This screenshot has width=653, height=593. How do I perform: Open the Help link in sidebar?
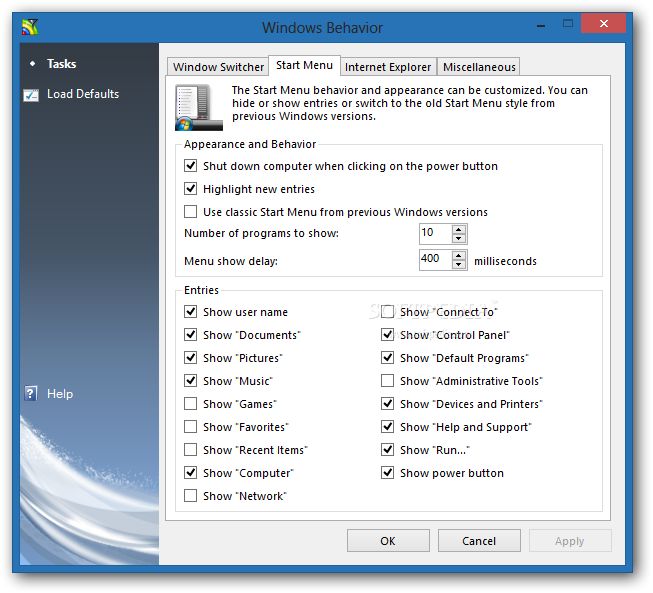click(60, 394)
